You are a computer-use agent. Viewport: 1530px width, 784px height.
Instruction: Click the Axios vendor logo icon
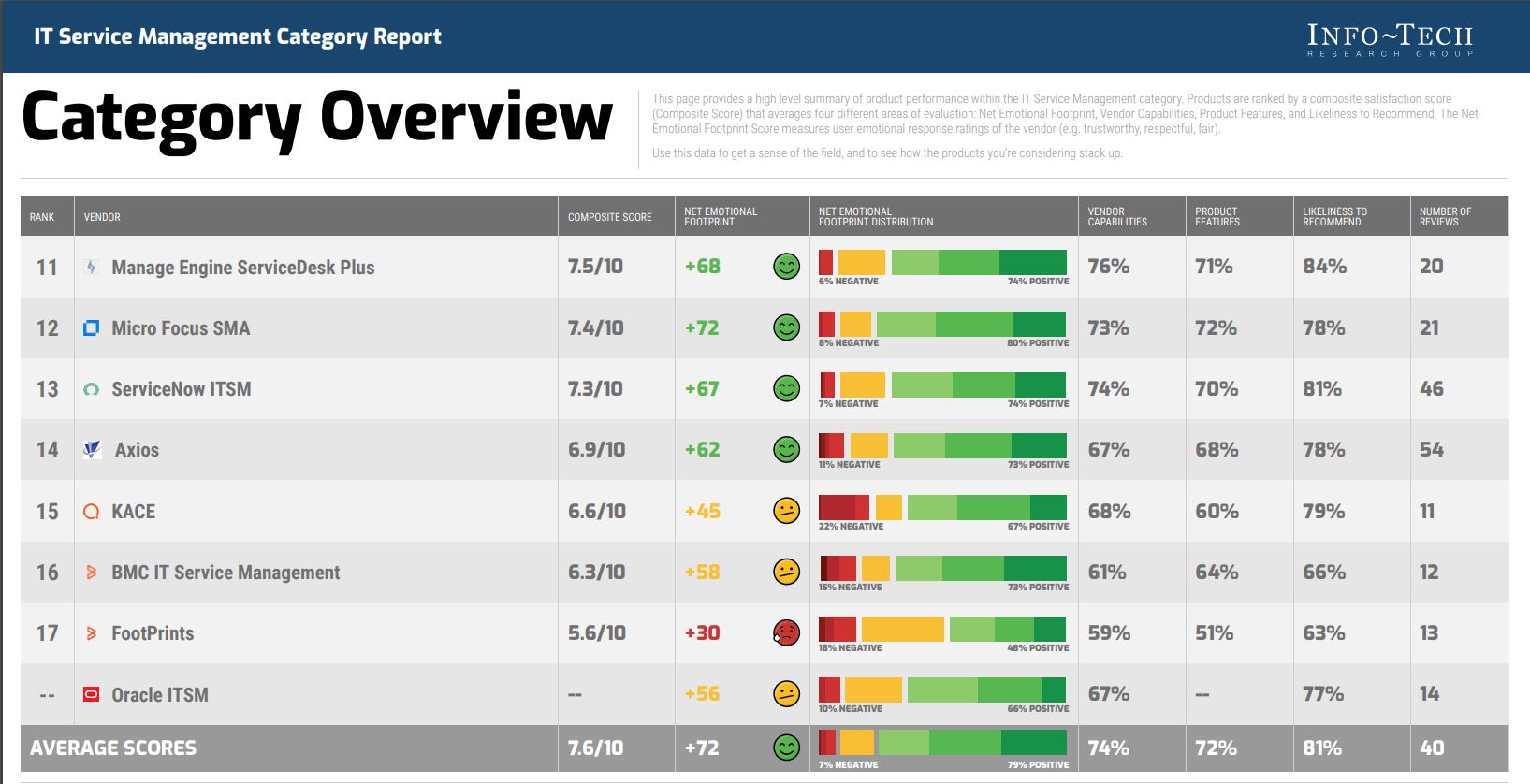(x=92, y=450)
